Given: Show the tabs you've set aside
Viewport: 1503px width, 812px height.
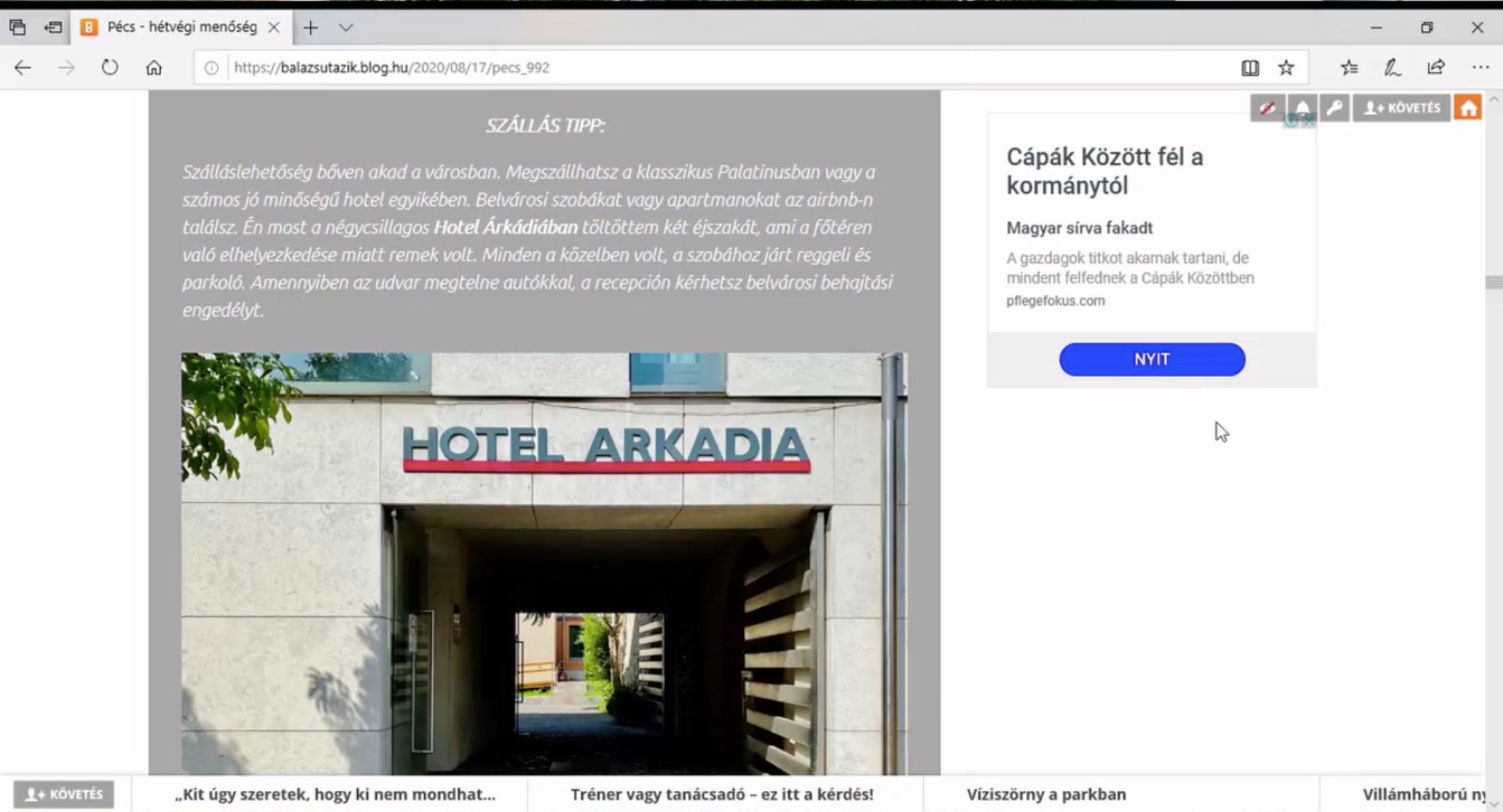Looking at the screenshot, I should click(17, 28).
